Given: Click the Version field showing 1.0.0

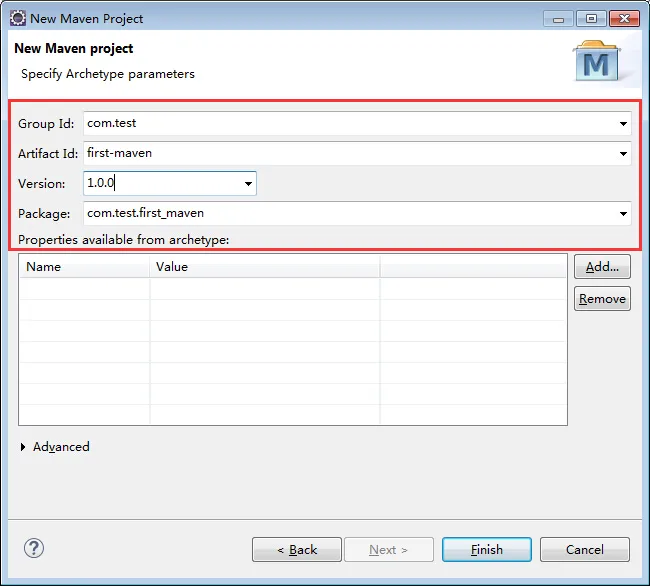Looking at the screenshot, I should [x=170, y=184].
